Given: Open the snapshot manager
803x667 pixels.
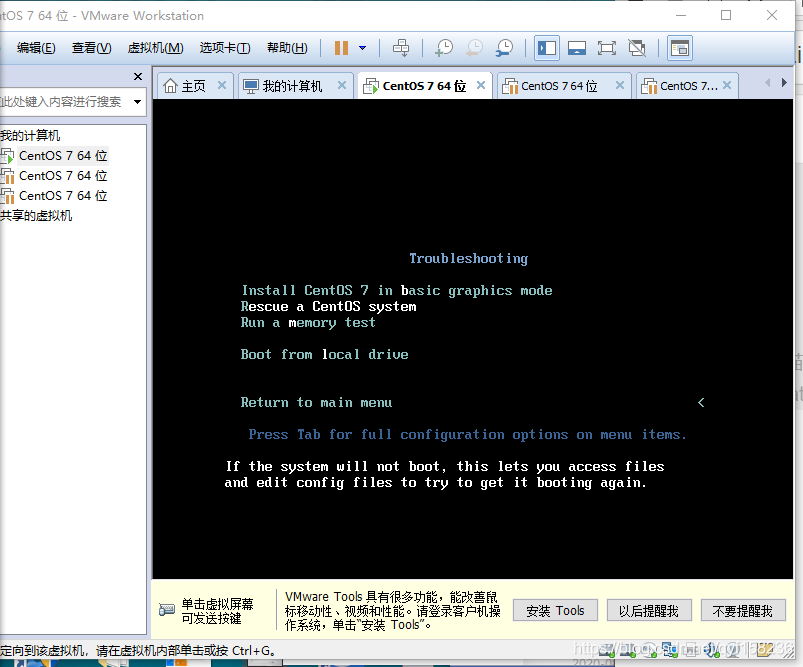Looking at the screenshot, I should point(504,48).
